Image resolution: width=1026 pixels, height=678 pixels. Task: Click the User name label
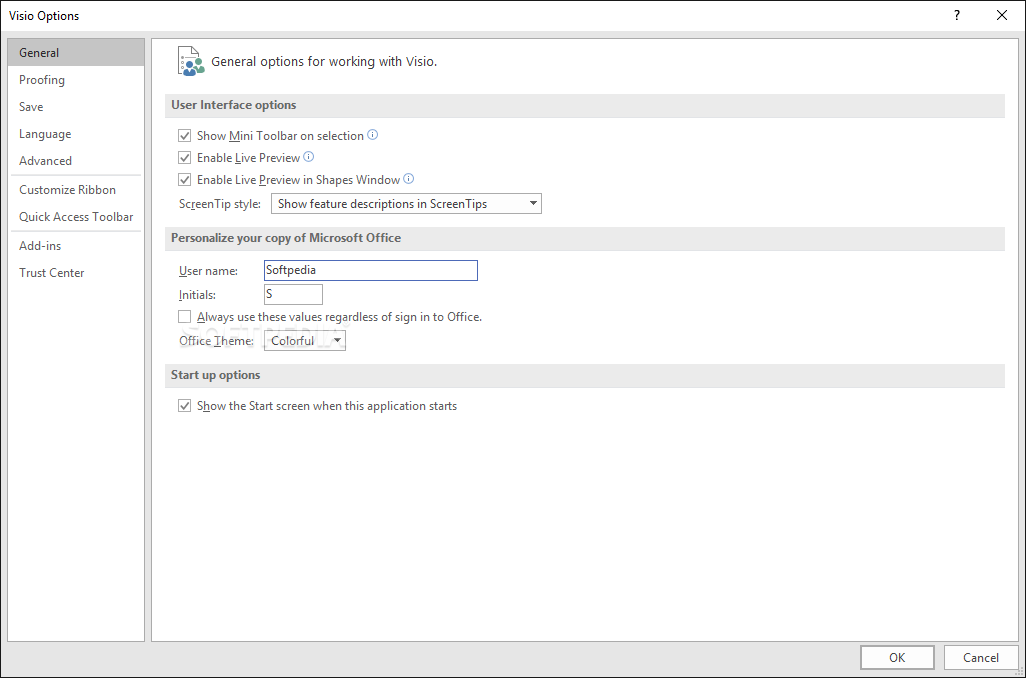point(208,271)
